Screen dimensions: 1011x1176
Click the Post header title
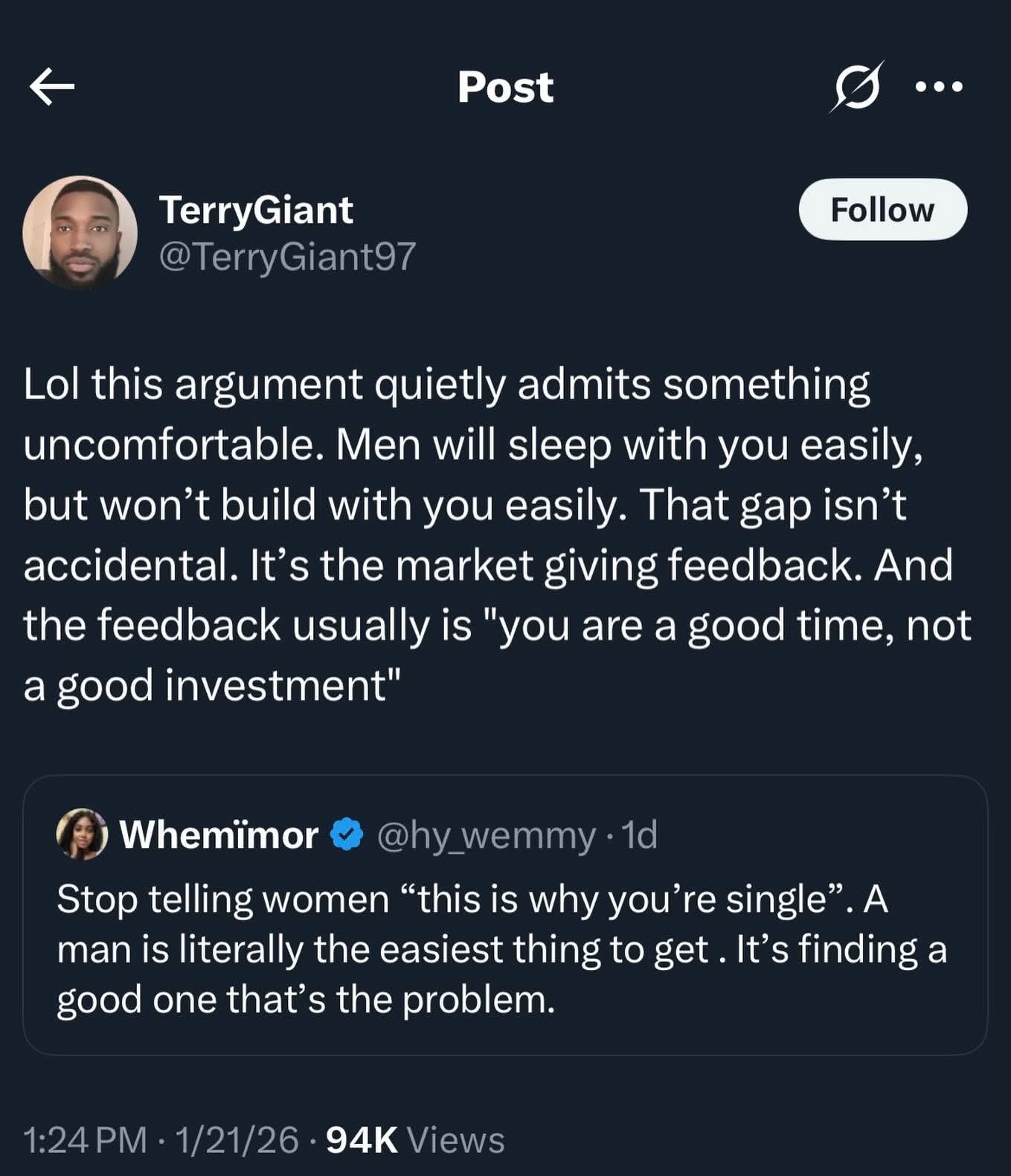[x=505, y=87]
